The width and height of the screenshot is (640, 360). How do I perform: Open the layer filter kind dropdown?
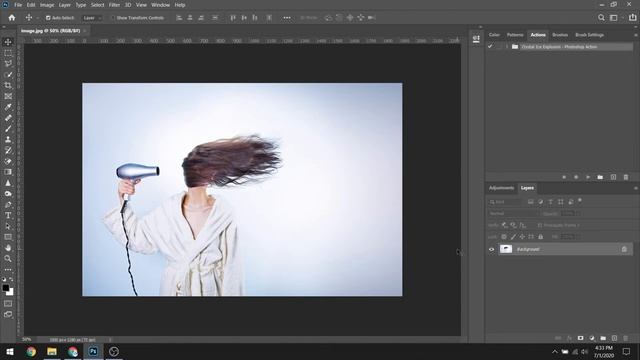505,202
